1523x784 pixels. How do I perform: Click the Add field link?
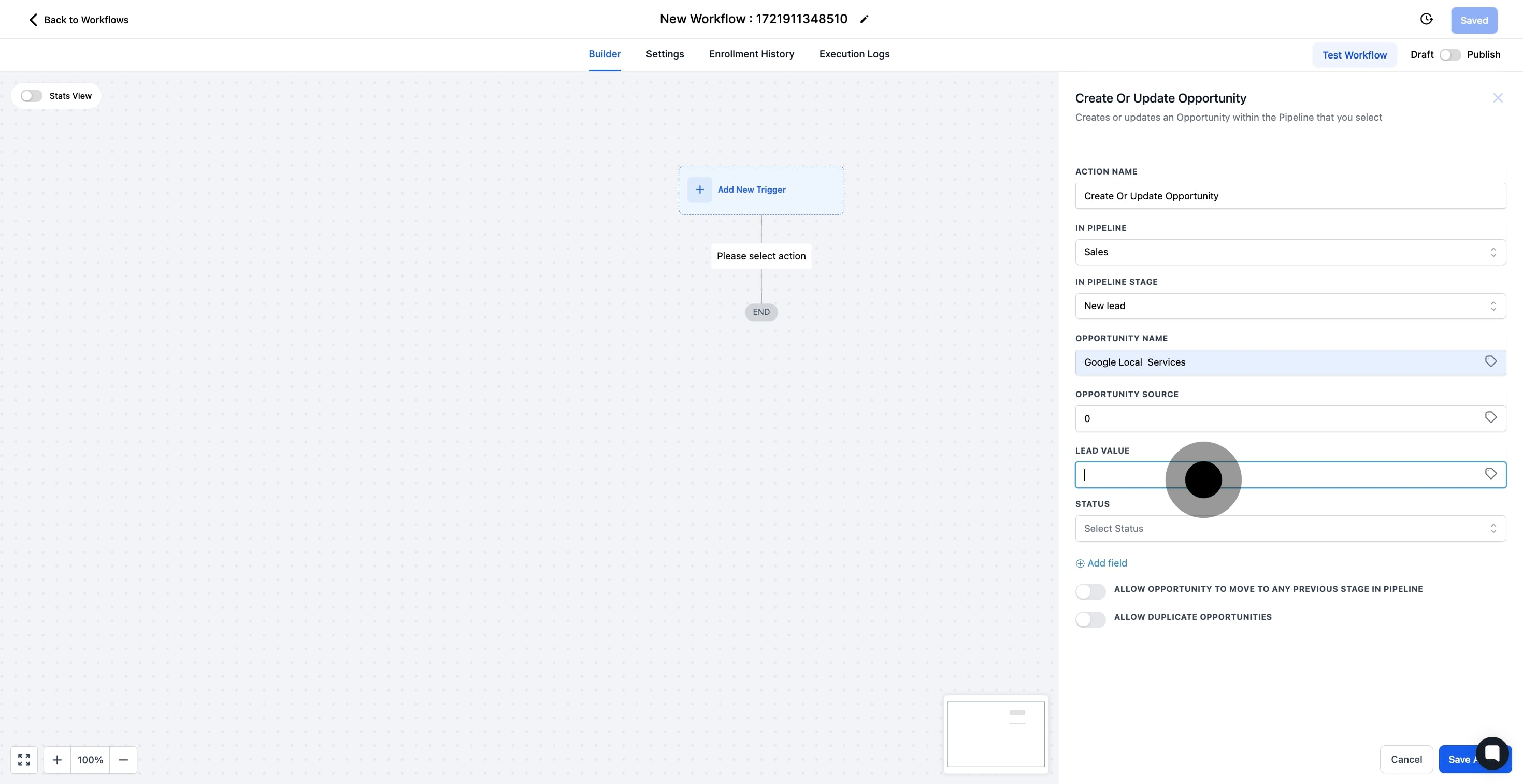(1101, 563)
